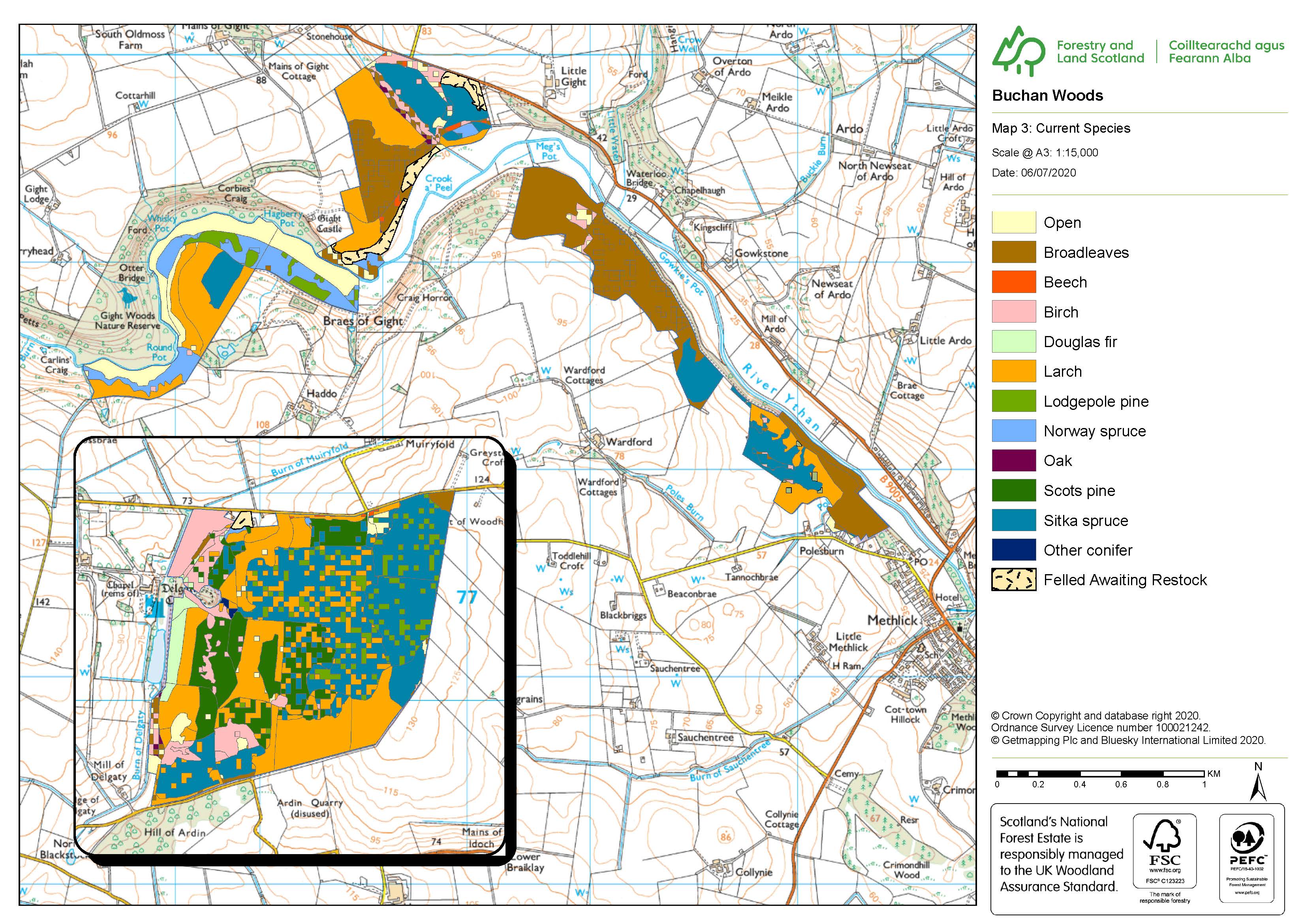Click the Delgaty castle symbol on inset map
Screen dimensions: 1306x924
pyautogui.click(x=155, y=607)
